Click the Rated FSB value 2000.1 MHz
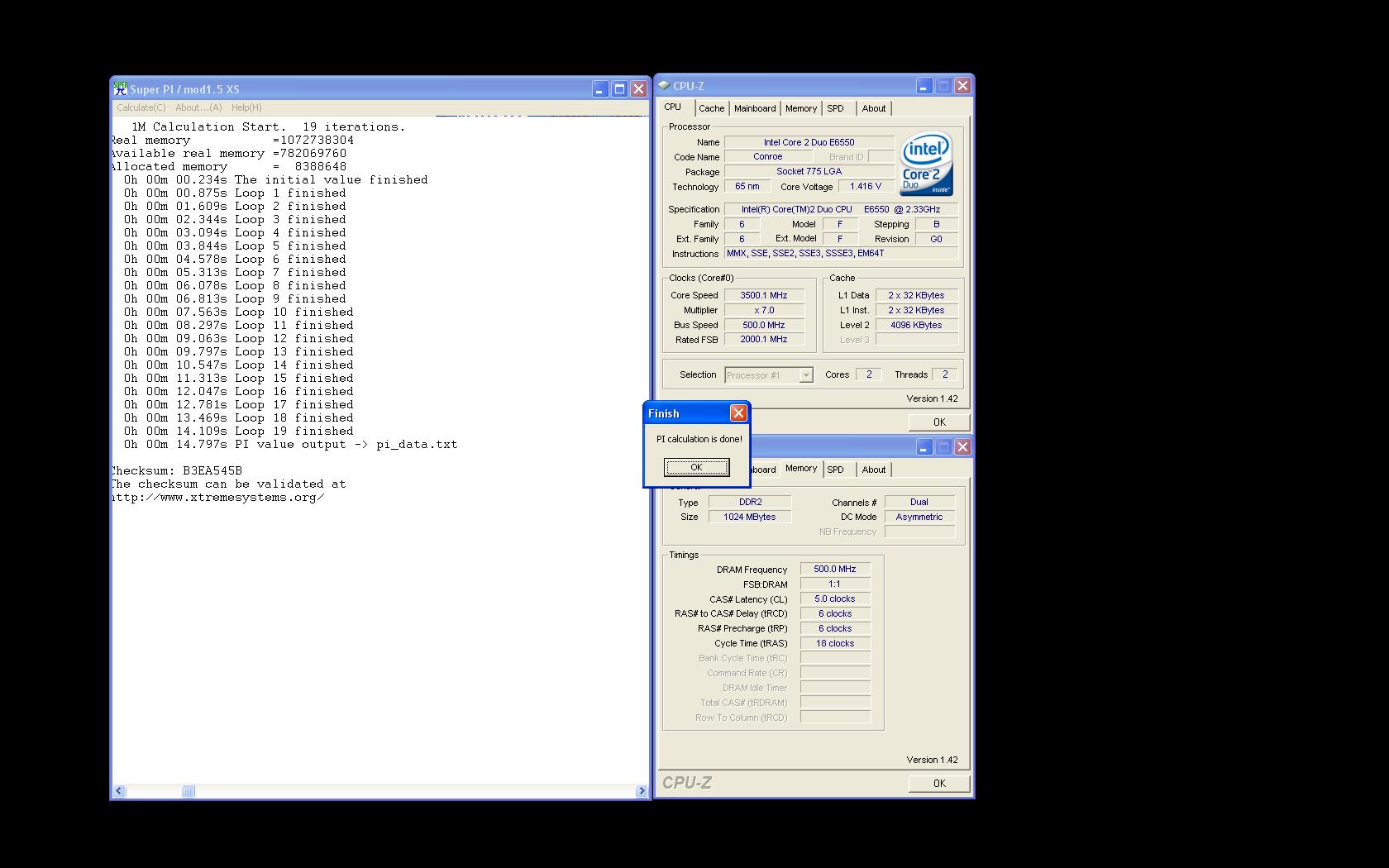The width and height of the screenshot is (1389, 868). click(764, 339)
